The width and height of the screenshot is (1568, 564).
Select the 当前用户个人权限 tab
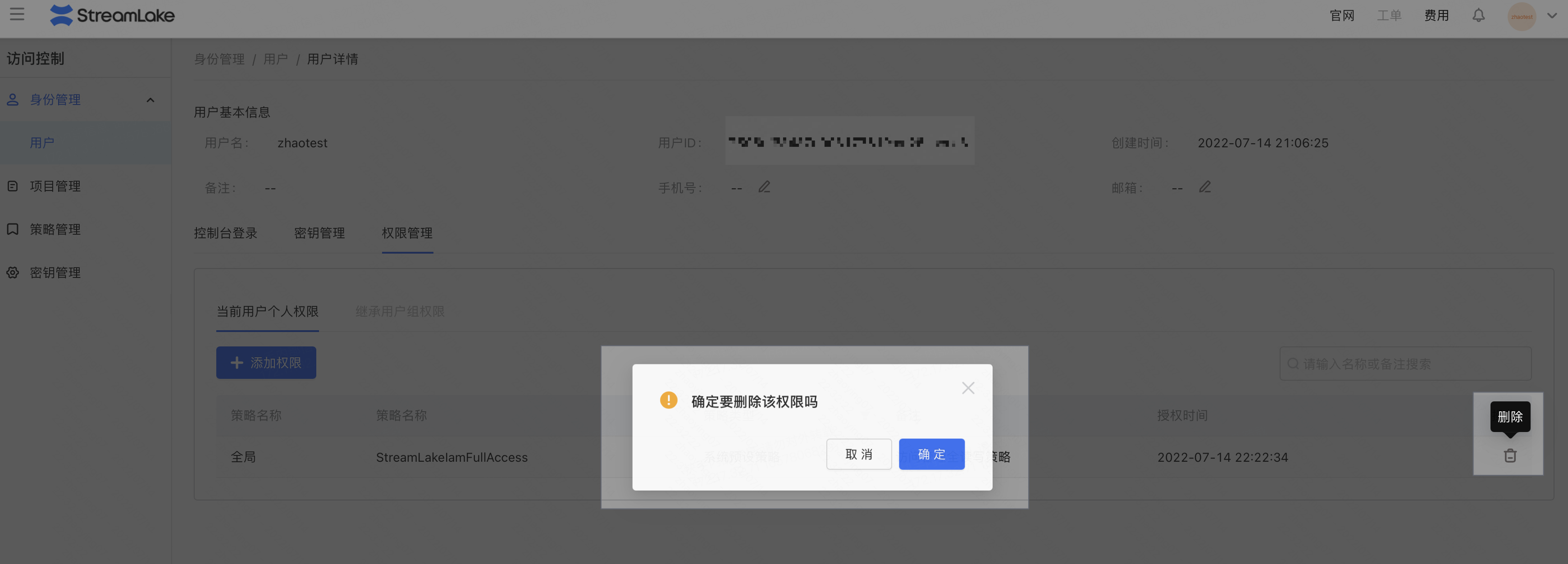268,312
